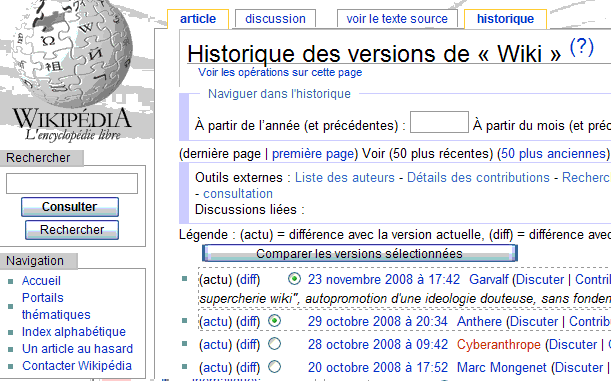Viewport: 611px width, 381px height.
Task: Click the Wikipédia globe logo
Action: [x=72, y=70]
